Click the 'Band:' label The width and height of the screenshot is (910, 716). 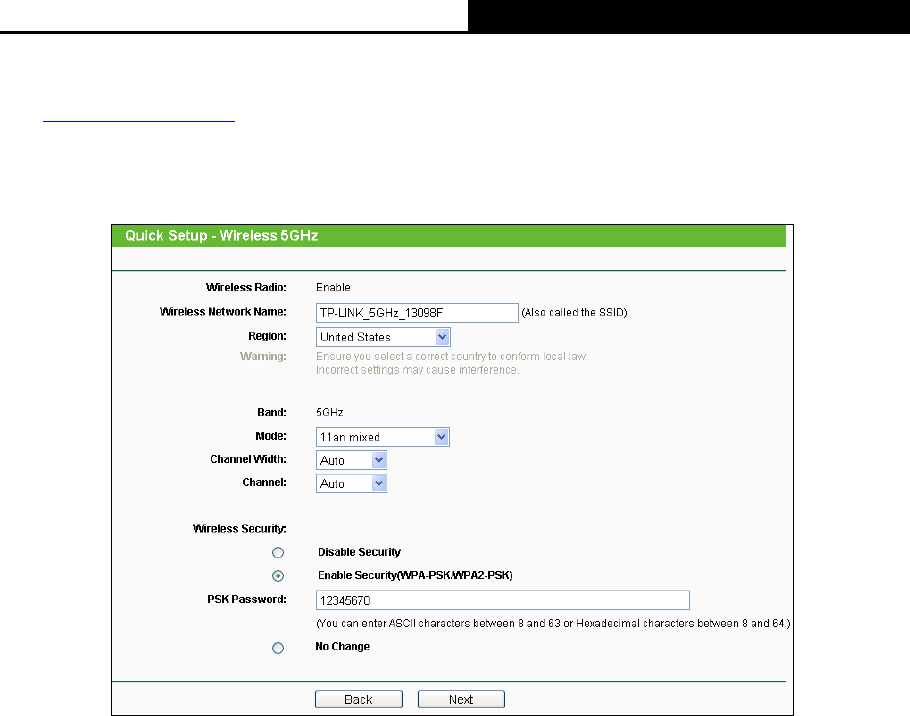click(x=272, y=412)
